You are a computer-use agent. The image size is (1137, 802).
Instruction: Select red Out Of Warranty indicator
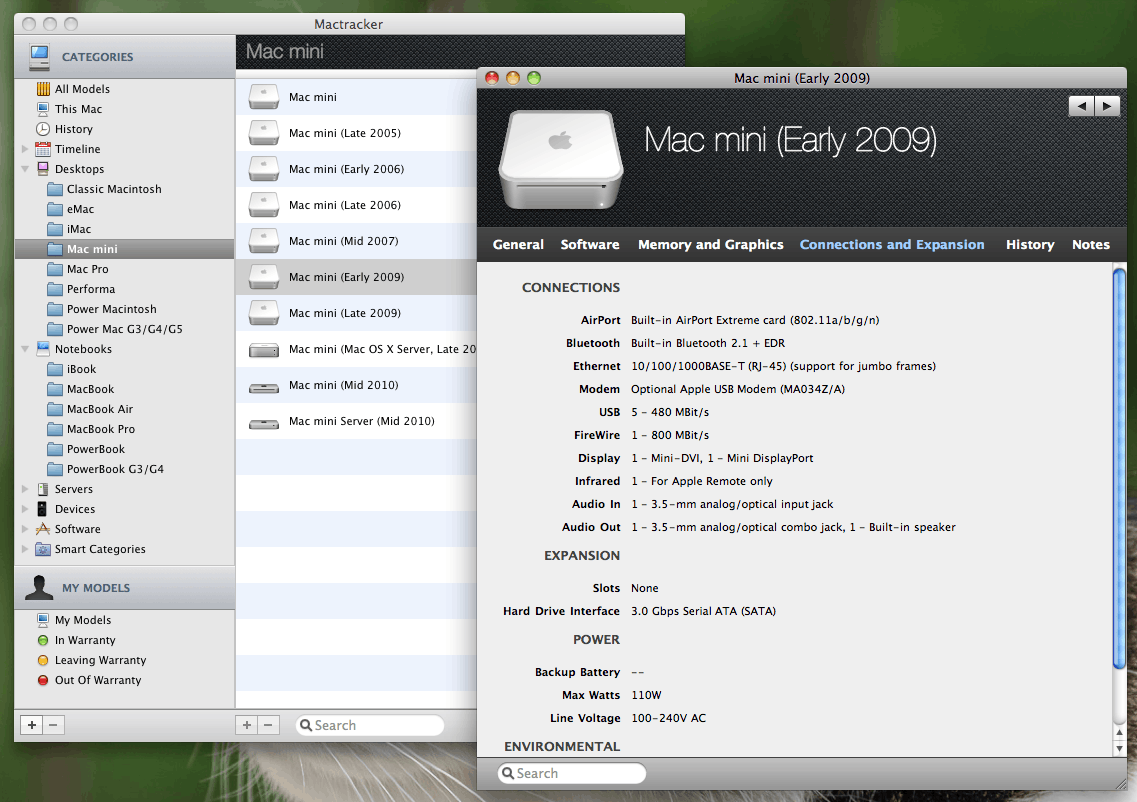pos(43,680)
